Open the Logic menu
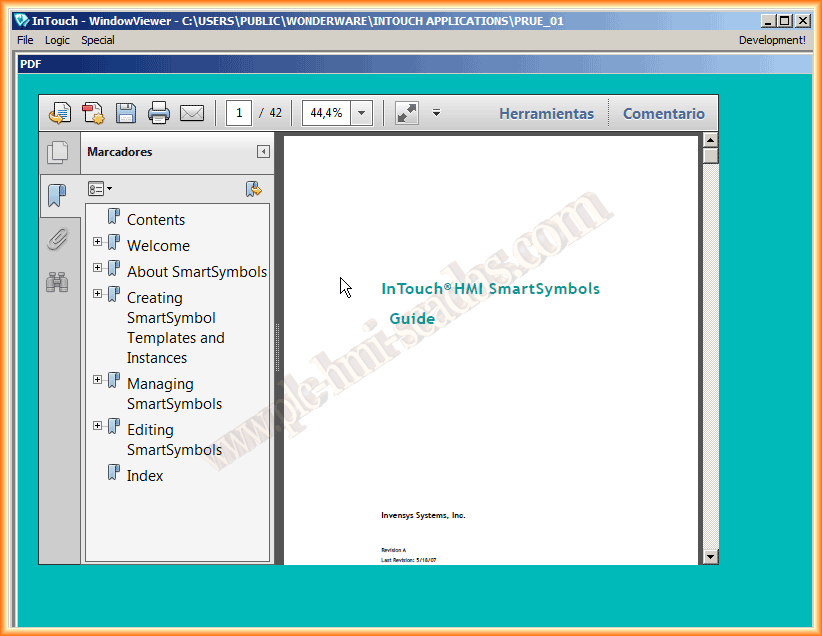This screenshot has width=822, height=636. pyautogui.click(x=57, y=40)
